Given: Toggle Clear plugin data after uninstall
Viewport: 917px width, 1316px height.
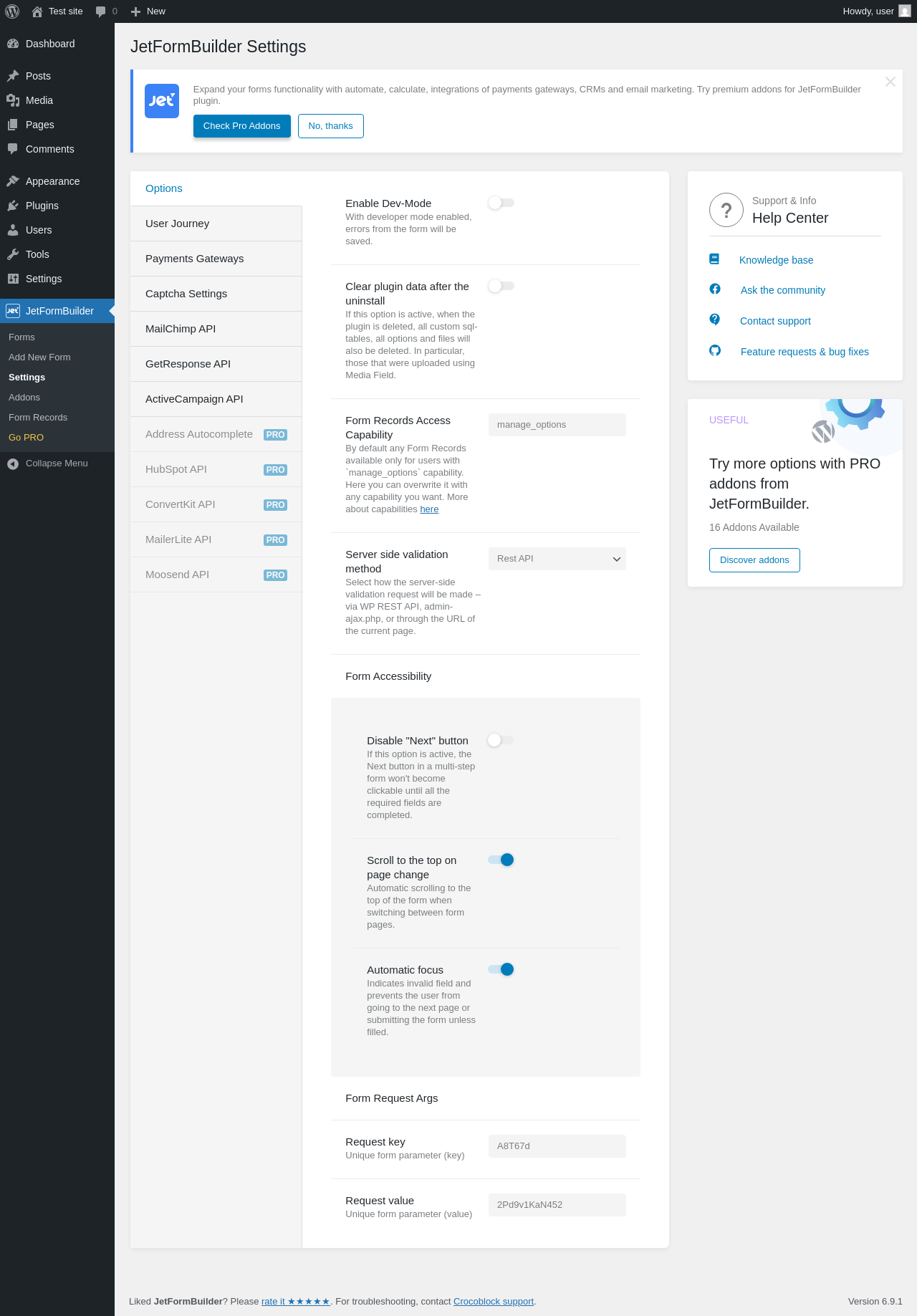Looking at the screenshot, I should pos(501,287).
